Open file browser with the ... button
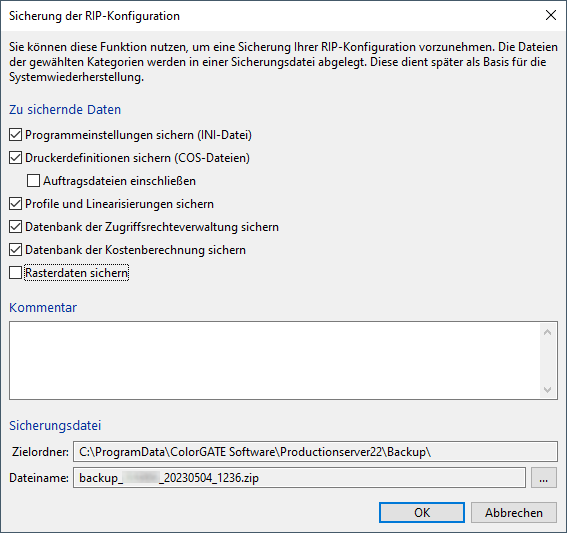The width and height of the screenshot is (567, 533). (543, 478)
